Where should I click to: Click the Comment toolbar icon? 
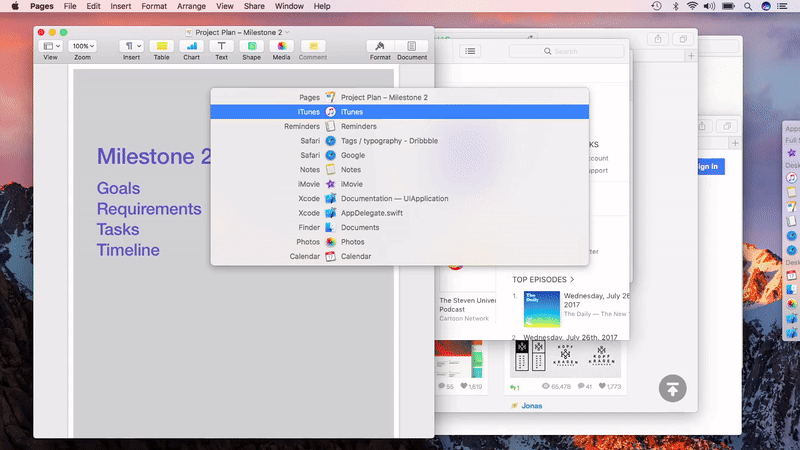point(313,46)
